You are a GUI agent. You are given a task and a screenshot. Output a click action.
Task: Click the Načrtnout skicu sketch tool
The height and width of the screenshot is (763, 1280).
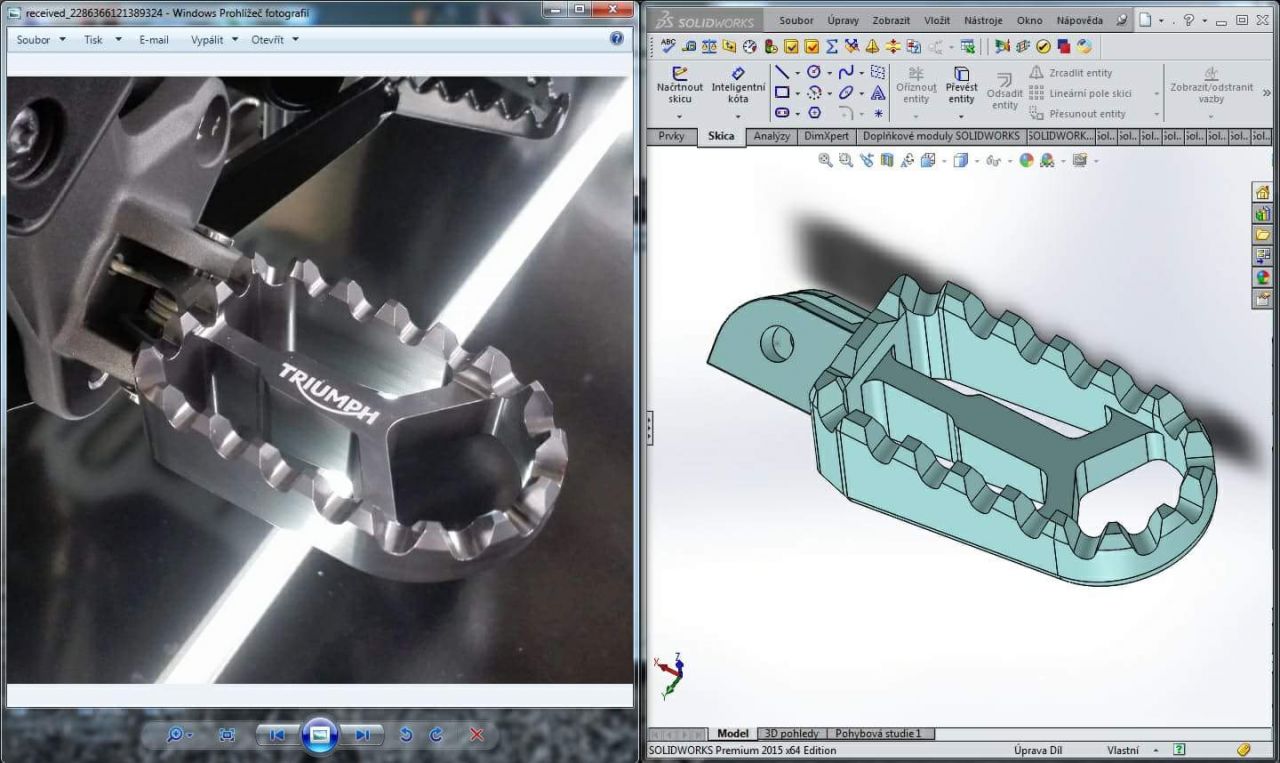[679, 86]
